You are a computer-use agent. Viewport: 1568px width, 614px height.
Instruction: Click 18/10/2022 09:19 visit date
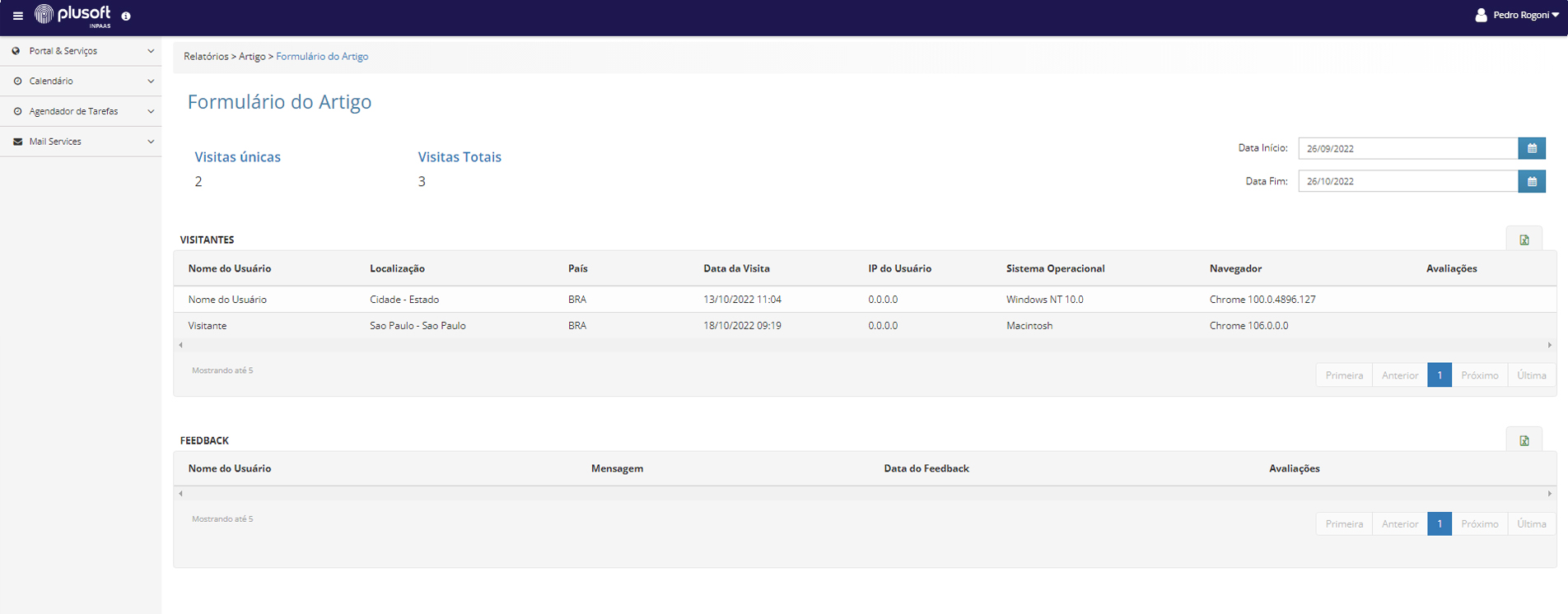coord(742,326)
